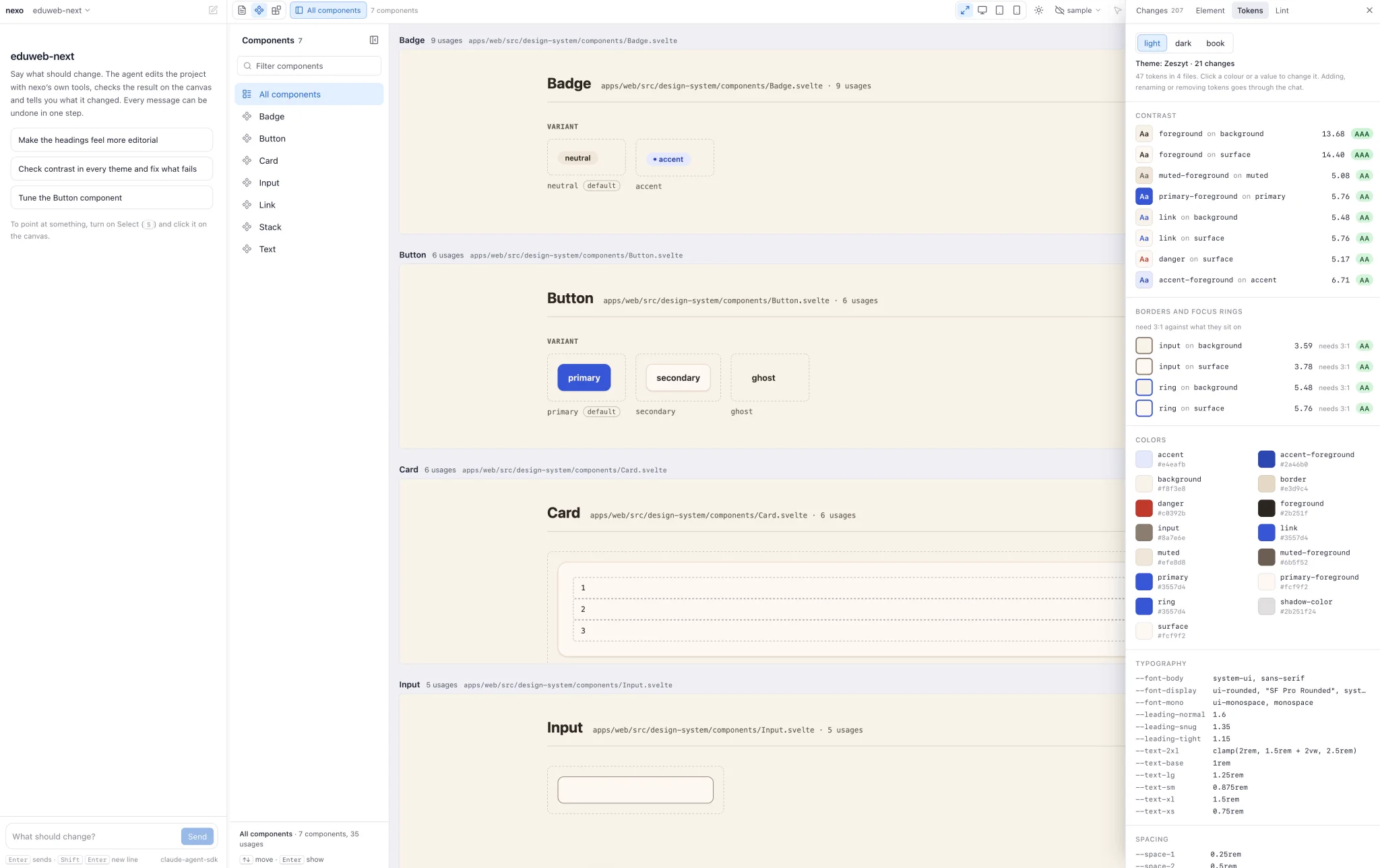Toggle the All components toolbar button
This screenshot has height=868, width=1380.
pyautogui.click(x=328, y=10)
